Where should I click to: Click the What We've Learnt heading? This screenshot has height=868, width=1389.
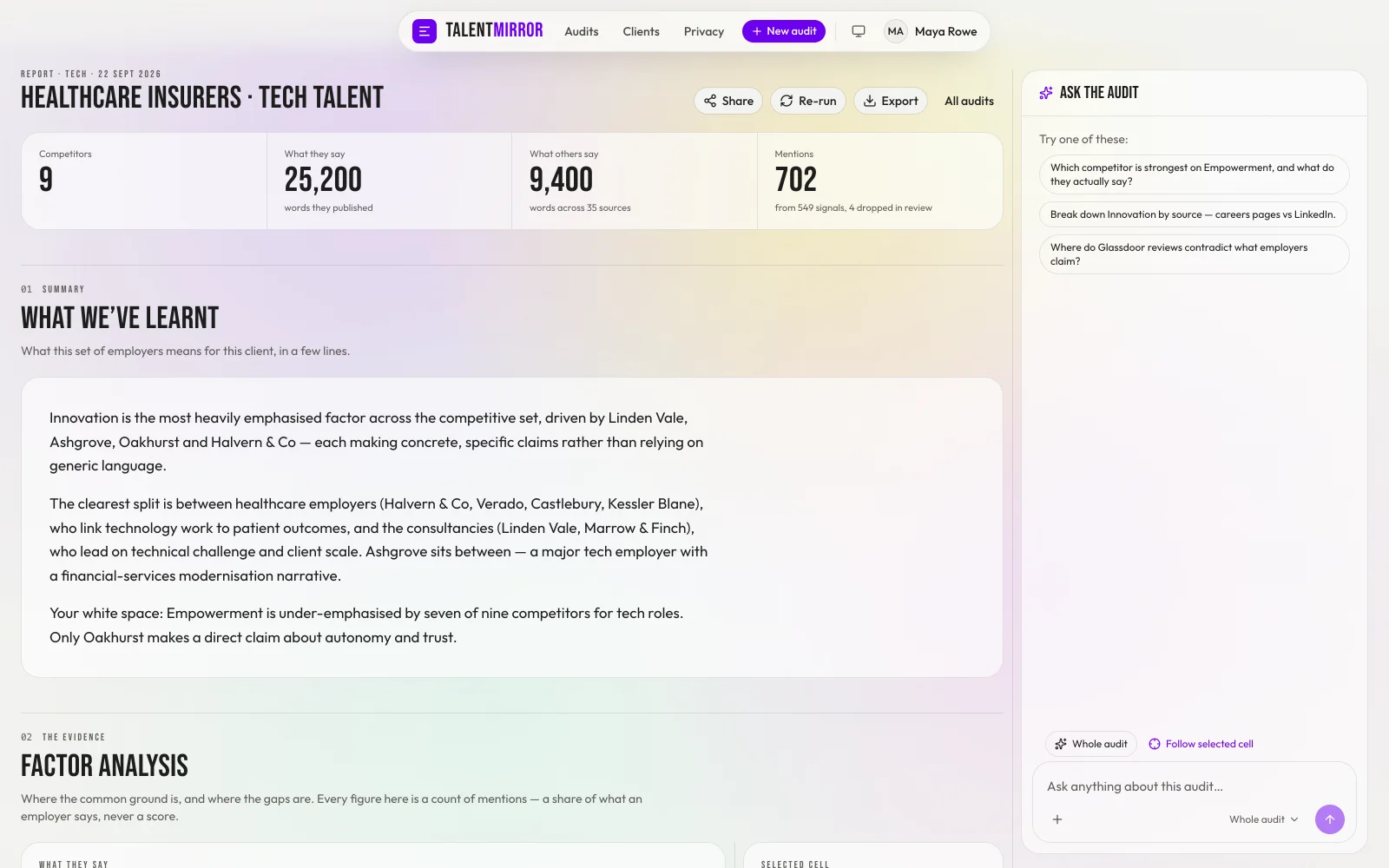pos(120,319)
